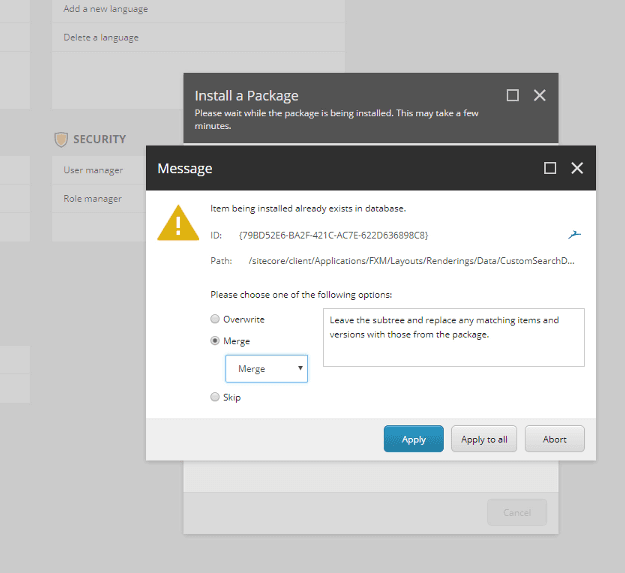The width and height of the screenshot is (625, 573).
Task: Open the Merge mode dropdown
Action: (266, 369)
